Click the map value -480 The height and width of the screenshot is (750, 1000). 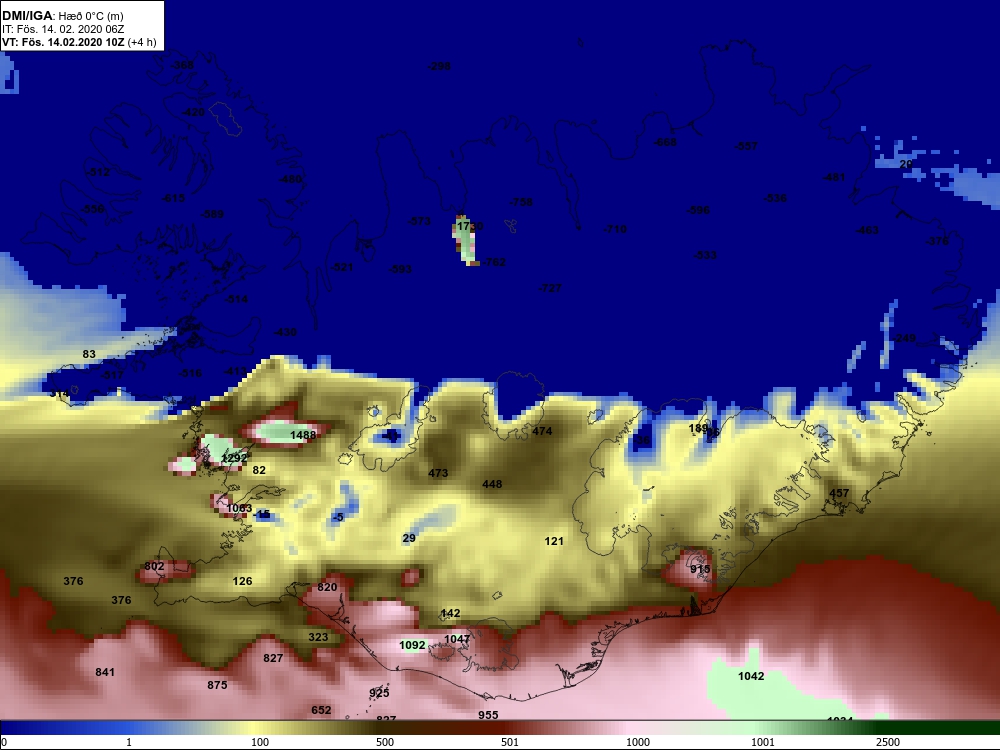click(x=290, y=179)
